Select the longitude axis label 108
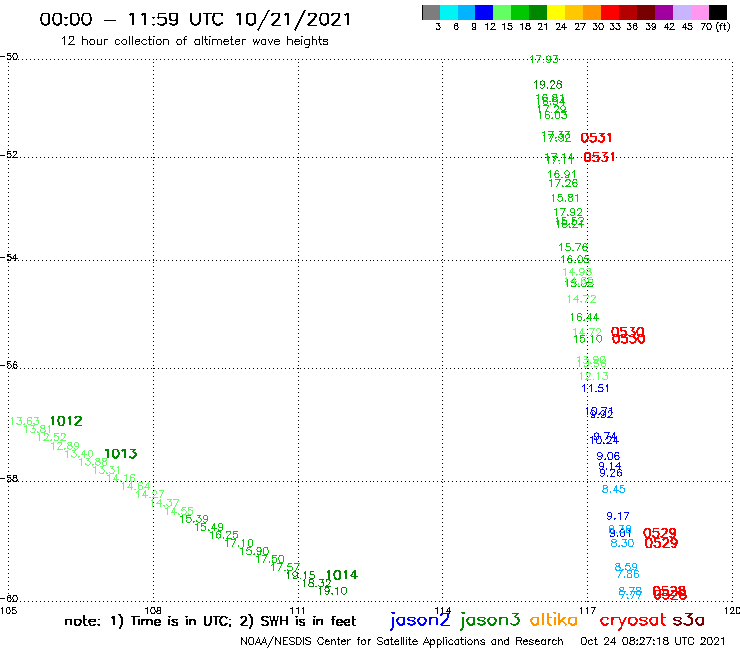This screenshot has width=740, height=650. pos(153,610)
